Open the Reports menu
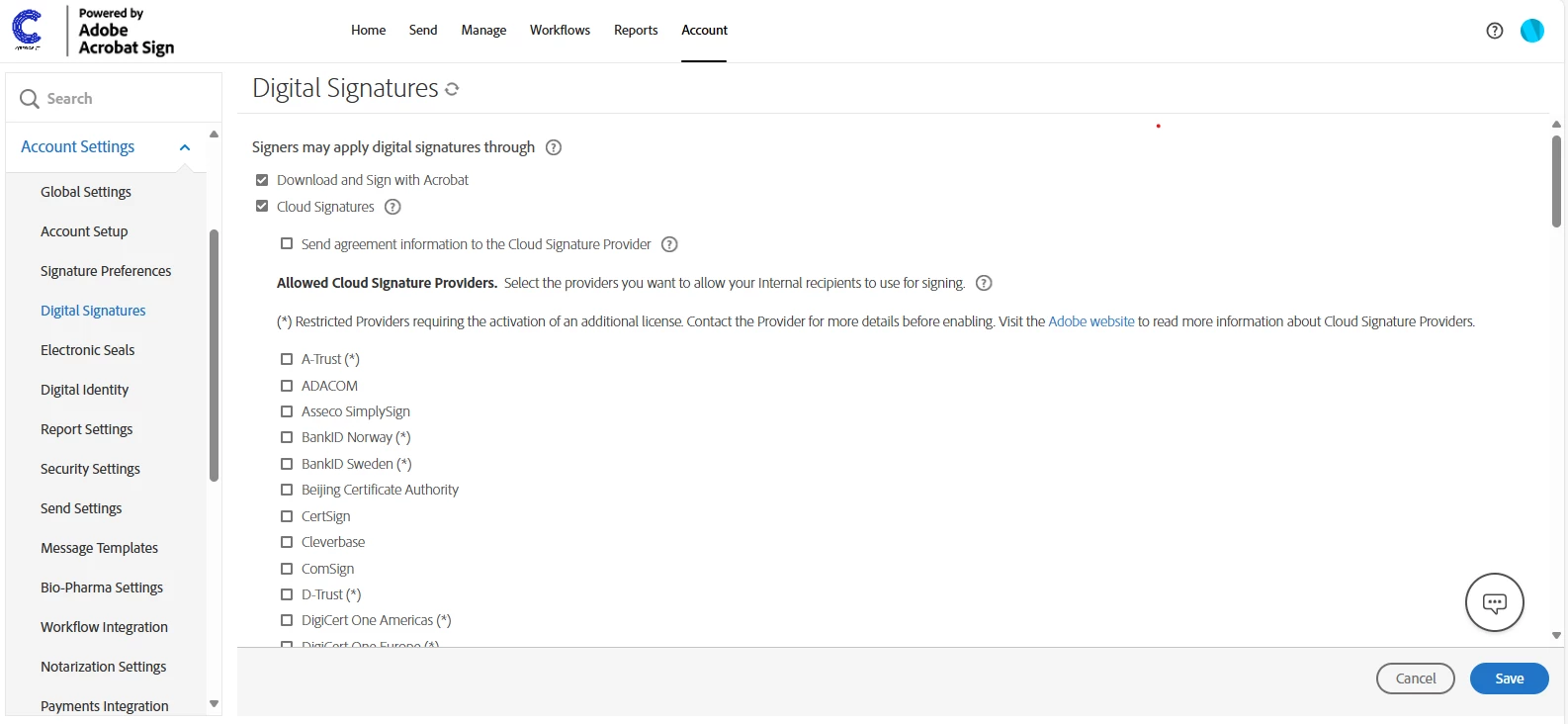The width and height of the screenshot is (1568, 724). (x=636, y=31)
